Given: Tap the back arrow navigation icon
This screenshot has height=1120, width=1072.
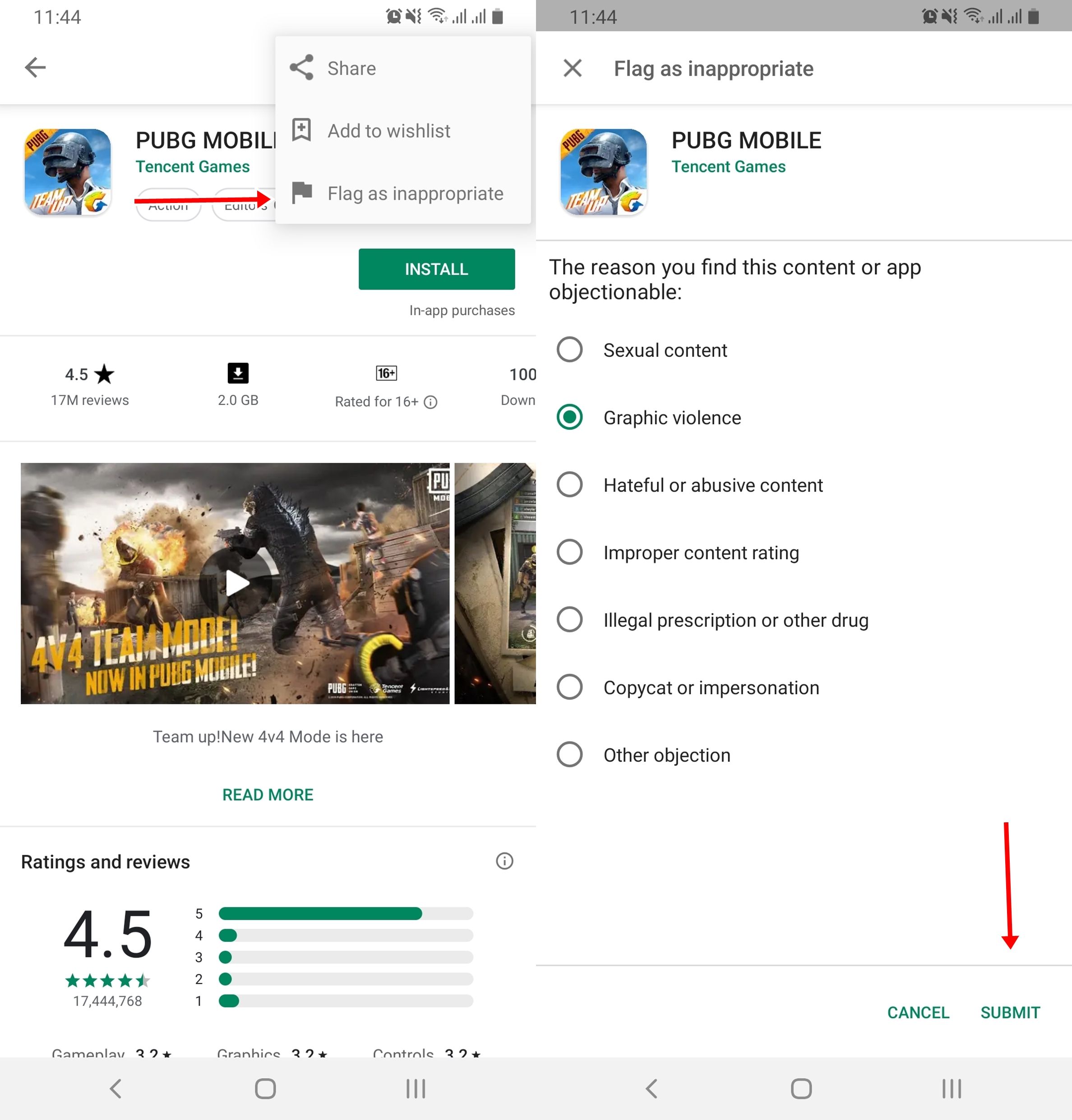Looking at the screenshot, I should coord(35,68).
